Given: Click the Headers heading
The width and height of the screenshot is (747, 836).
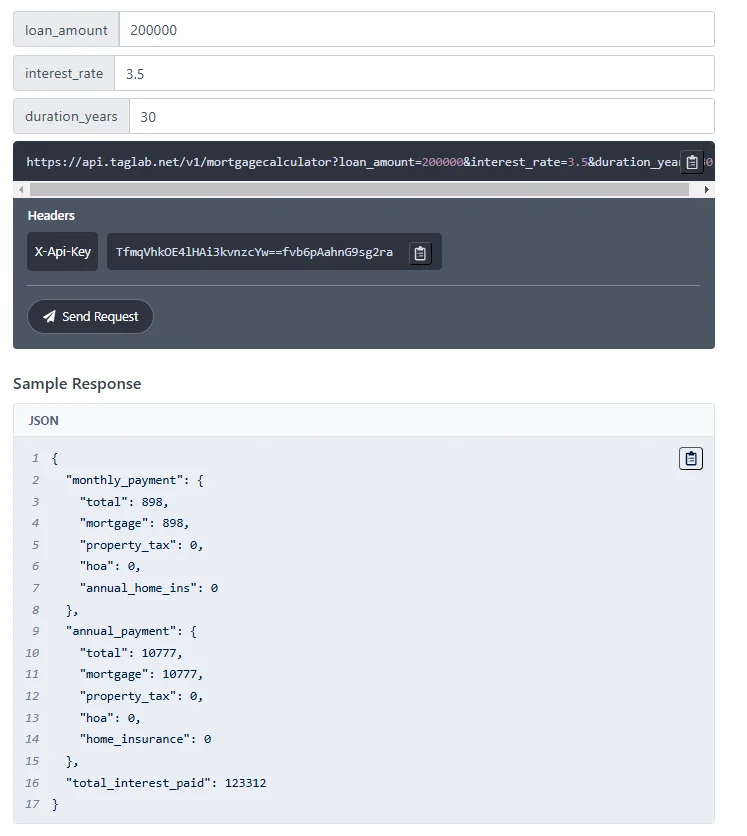Looking at the screenshot, I should pos(51,215).
